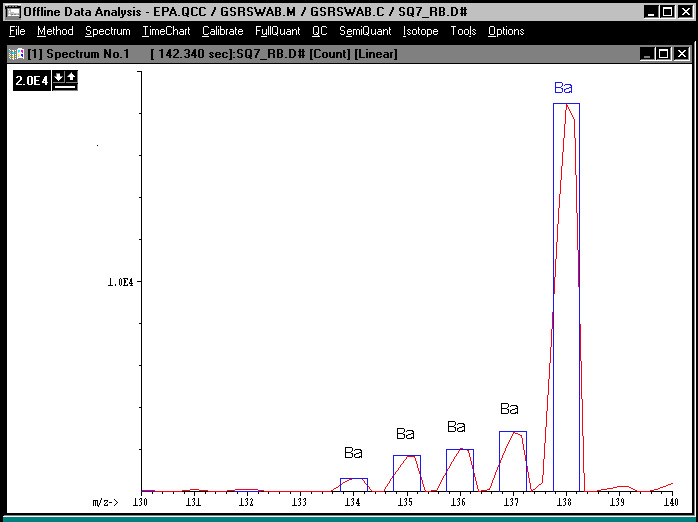Click the Spectrum No.1 window icon

point(16,53)
